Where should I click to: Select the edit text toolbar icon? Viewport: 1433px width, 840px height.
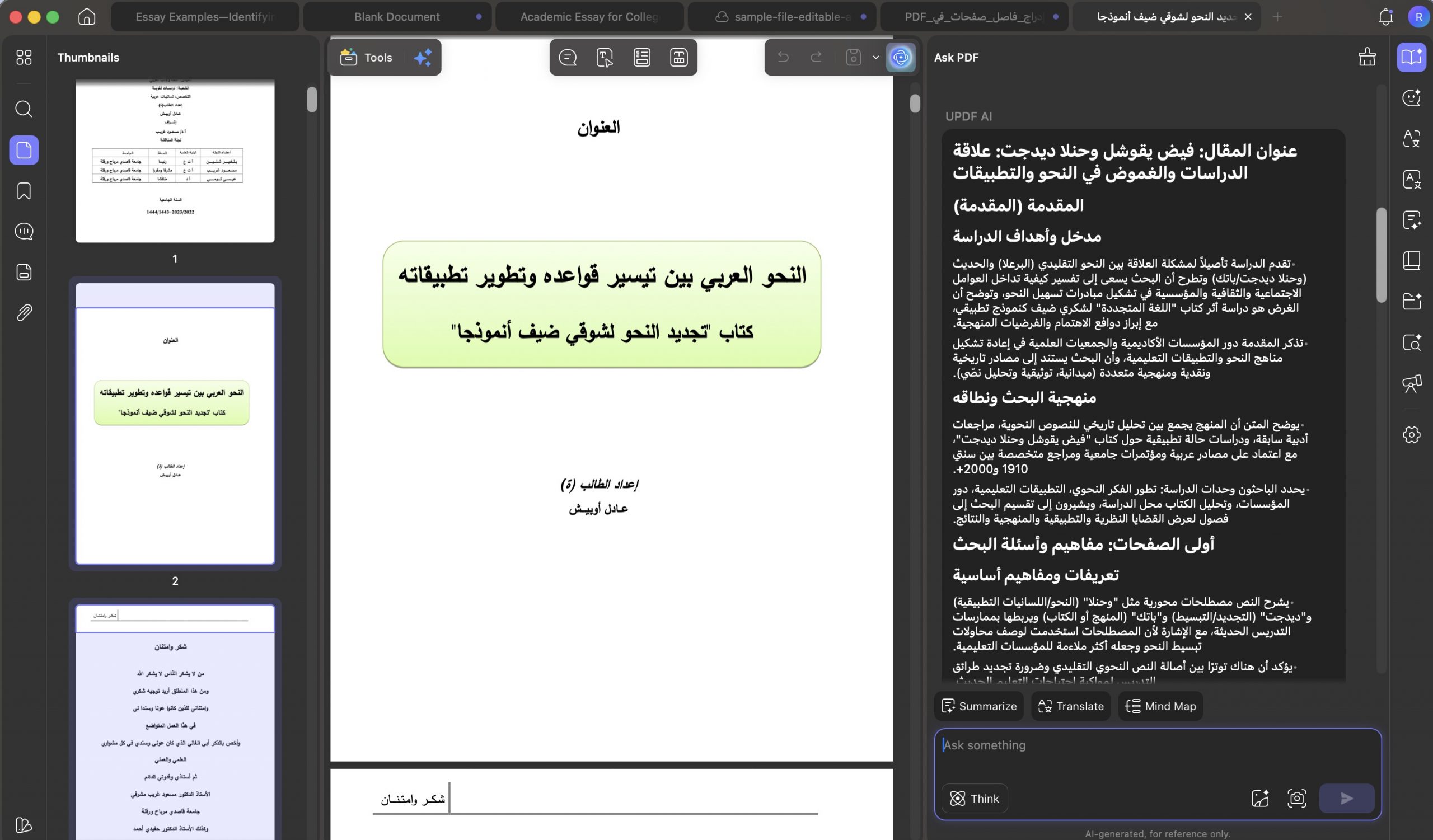pos(605,58)
